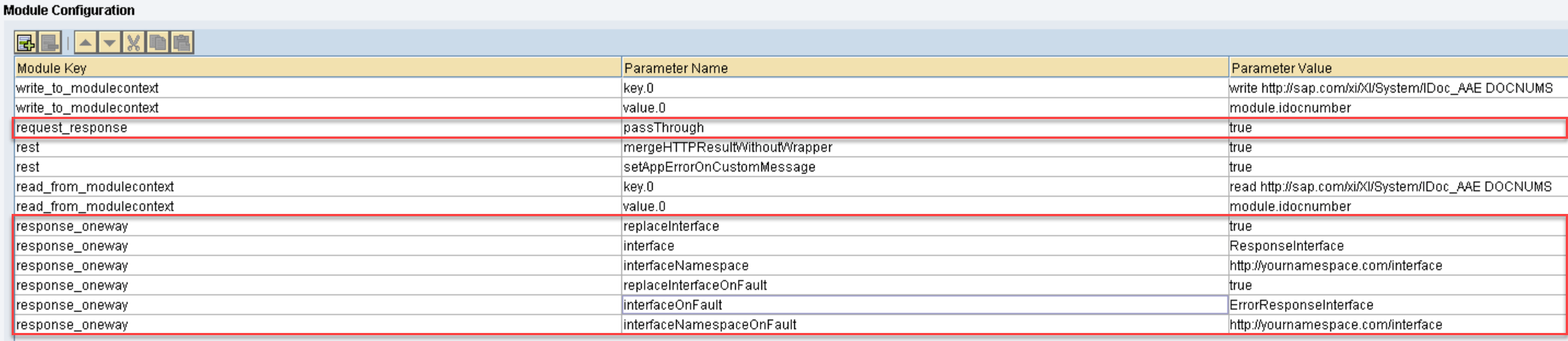Select namespace URL value of interfaceNamespace
This screenshot has width=1568, height=341.
click(x=1398, y=266)
